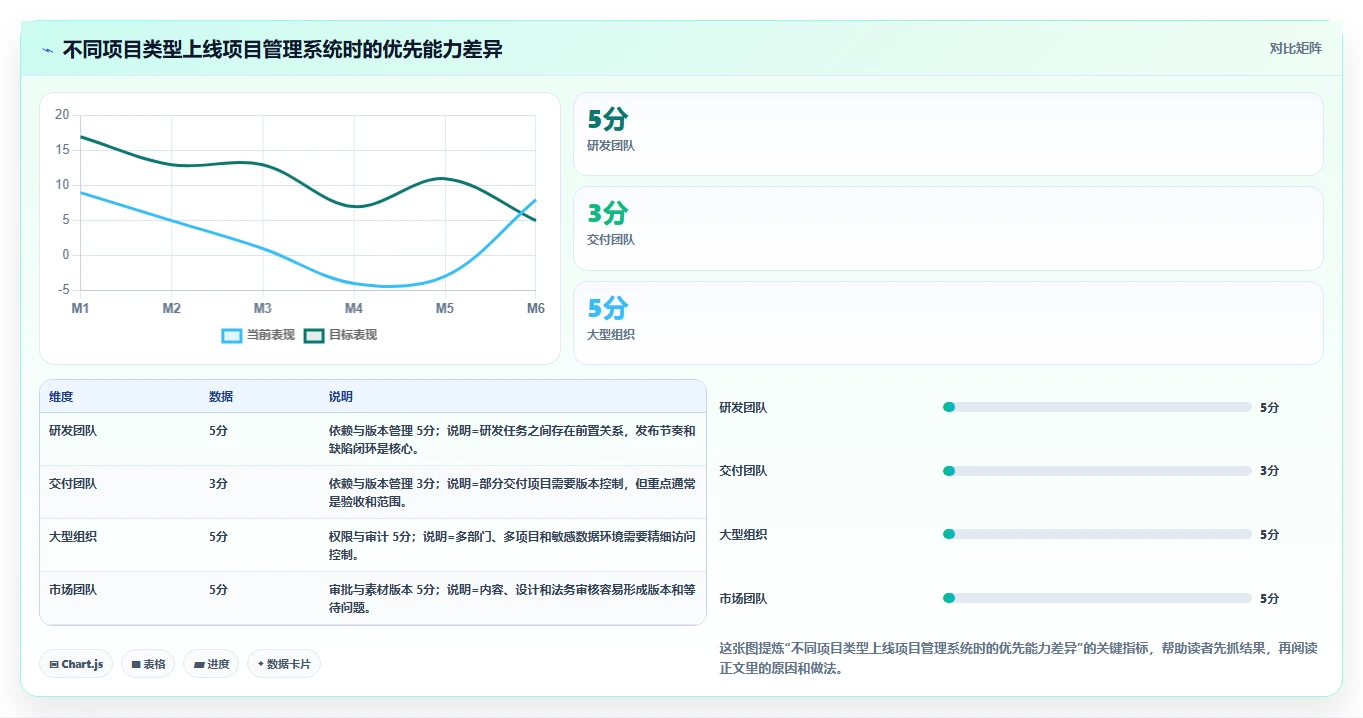
Task: Click the M2 x-axis label
Action: tap(172, 308)
